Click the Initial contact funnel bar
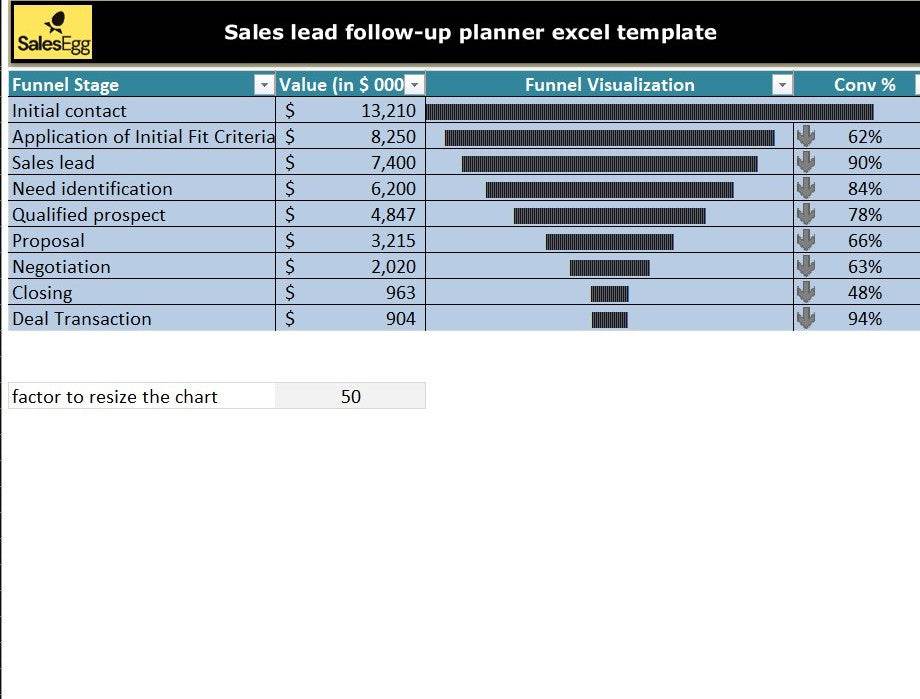Image resolution: width=920 pixels, height=699 pixels. tap(649, 111)
